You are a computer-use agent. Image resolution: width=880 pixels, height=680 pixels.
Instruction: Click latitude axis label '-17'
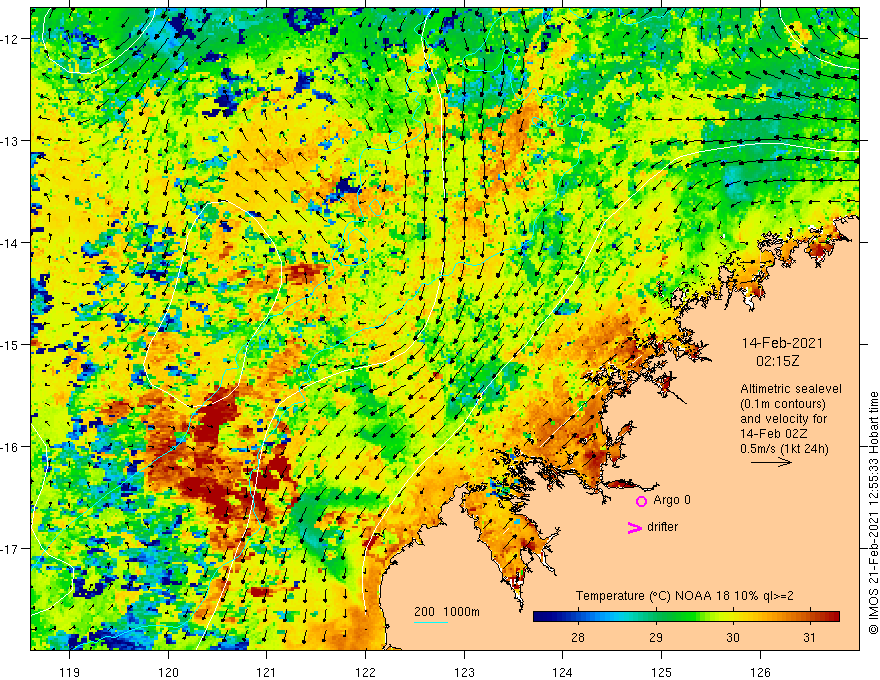[x=10, y=549]
